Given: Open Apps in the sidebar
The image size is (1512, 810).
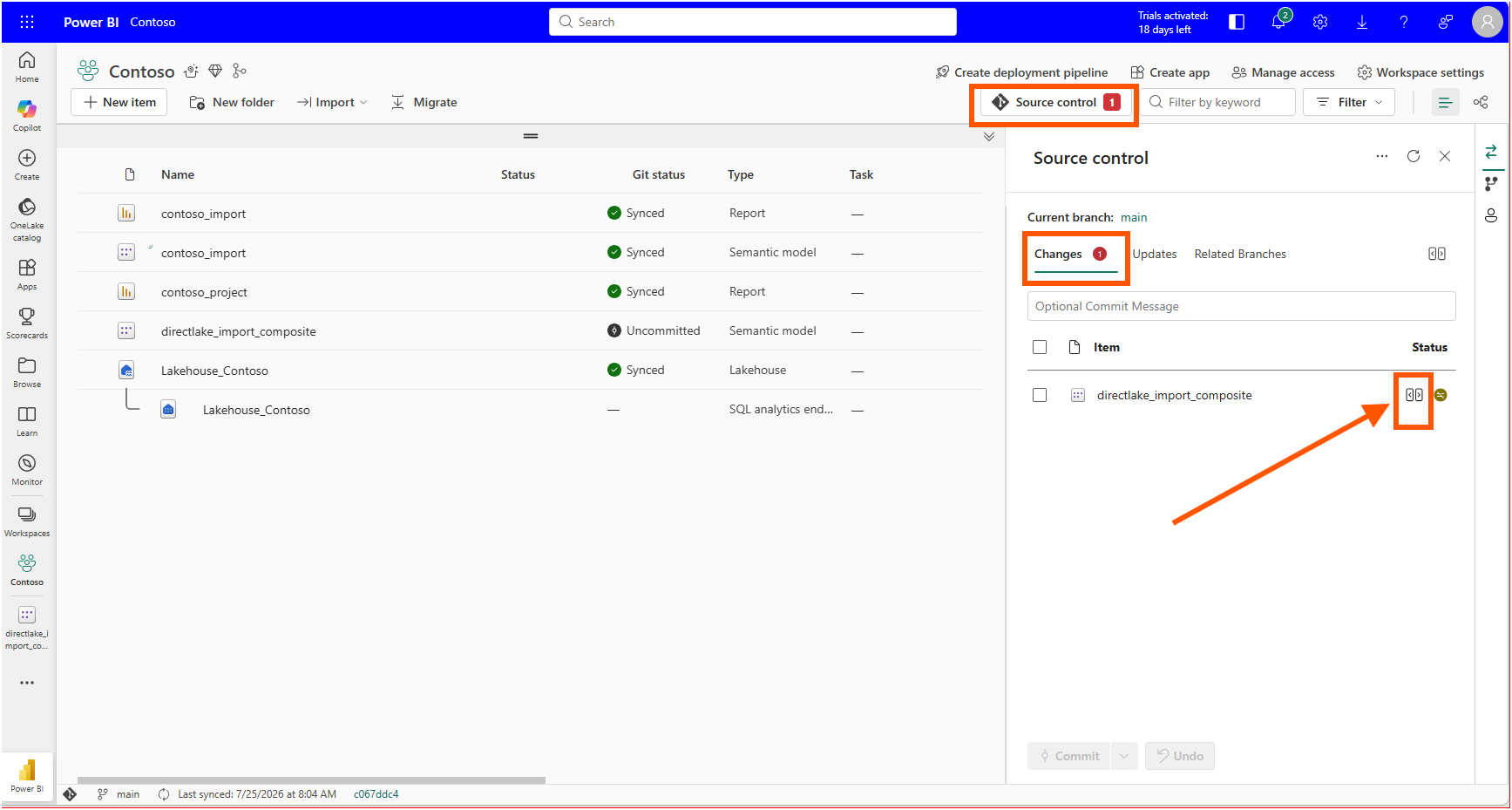Looking at the screenshot, I should click(x=27, y=274).
